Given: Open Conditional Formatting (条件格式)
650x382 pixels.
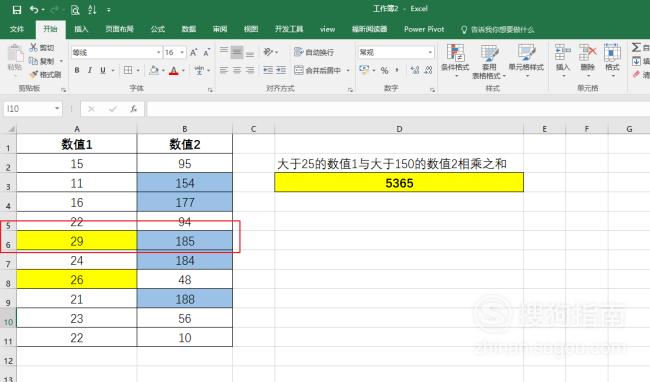Looking at the screenshot, I should pyautogui.click(x=455, y=60).
